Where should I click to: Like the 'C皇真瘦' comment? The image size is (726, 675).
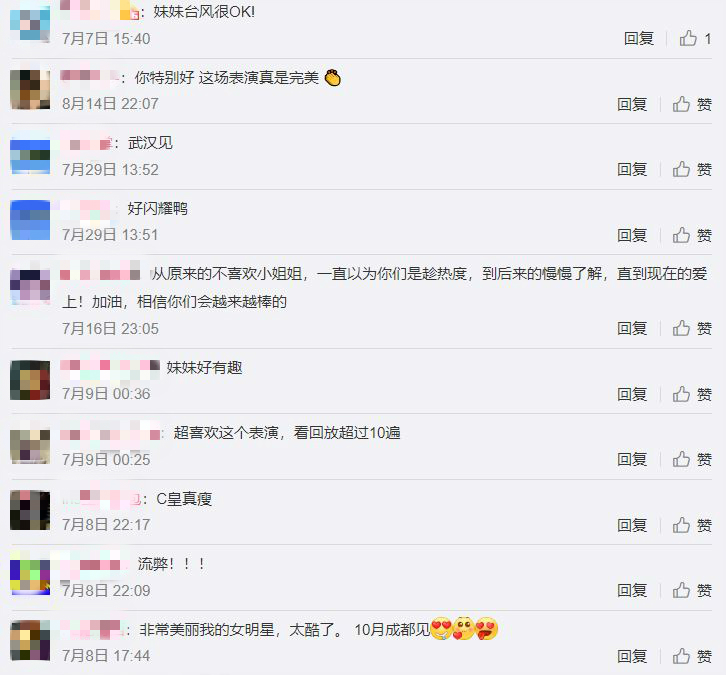pyautogui.click(x=692, y=525)
